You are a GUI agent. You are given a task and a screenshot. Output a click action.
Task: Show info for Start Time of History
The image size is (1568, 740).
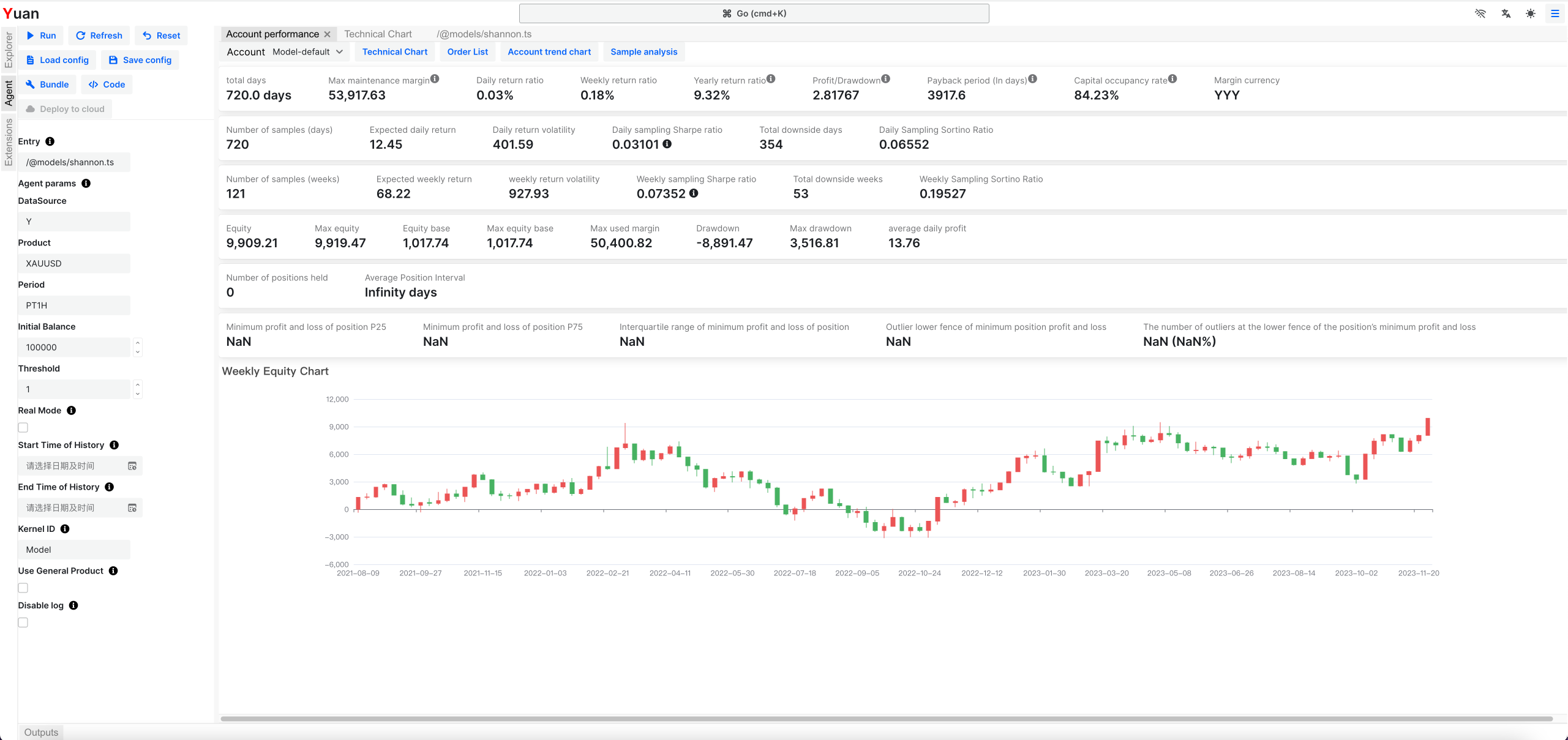pyautogui.click(x=114, y=445)
